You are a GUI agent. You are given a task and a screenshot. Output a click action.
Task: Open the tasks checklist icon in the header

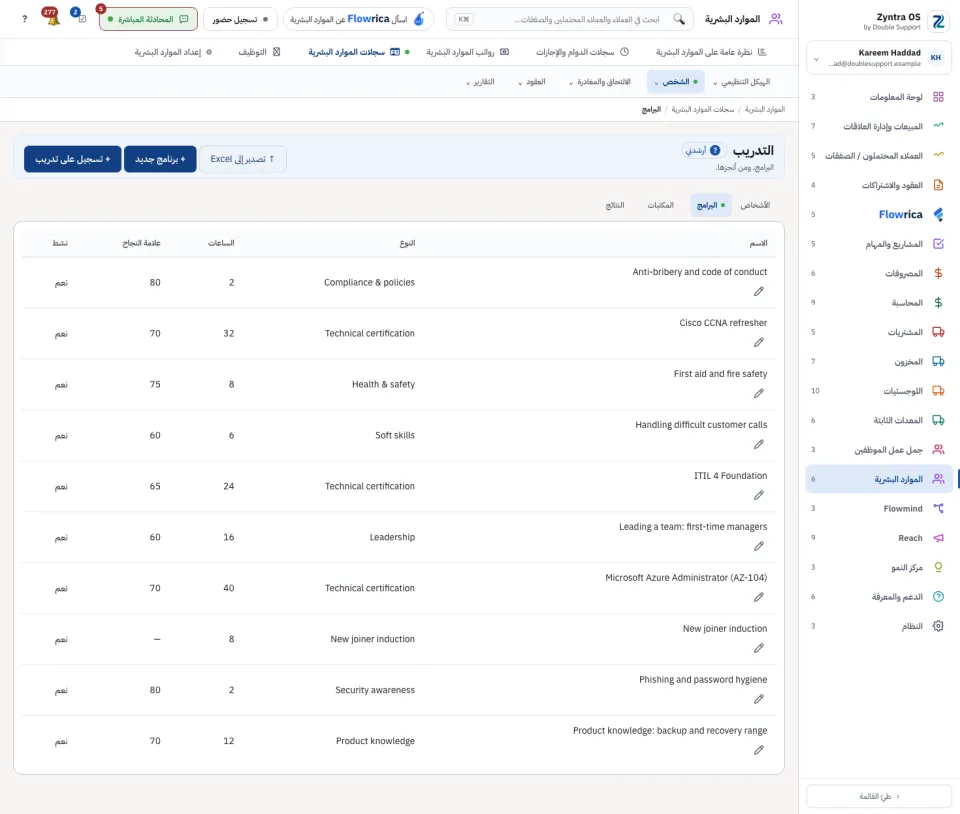(x=80, y=17)
